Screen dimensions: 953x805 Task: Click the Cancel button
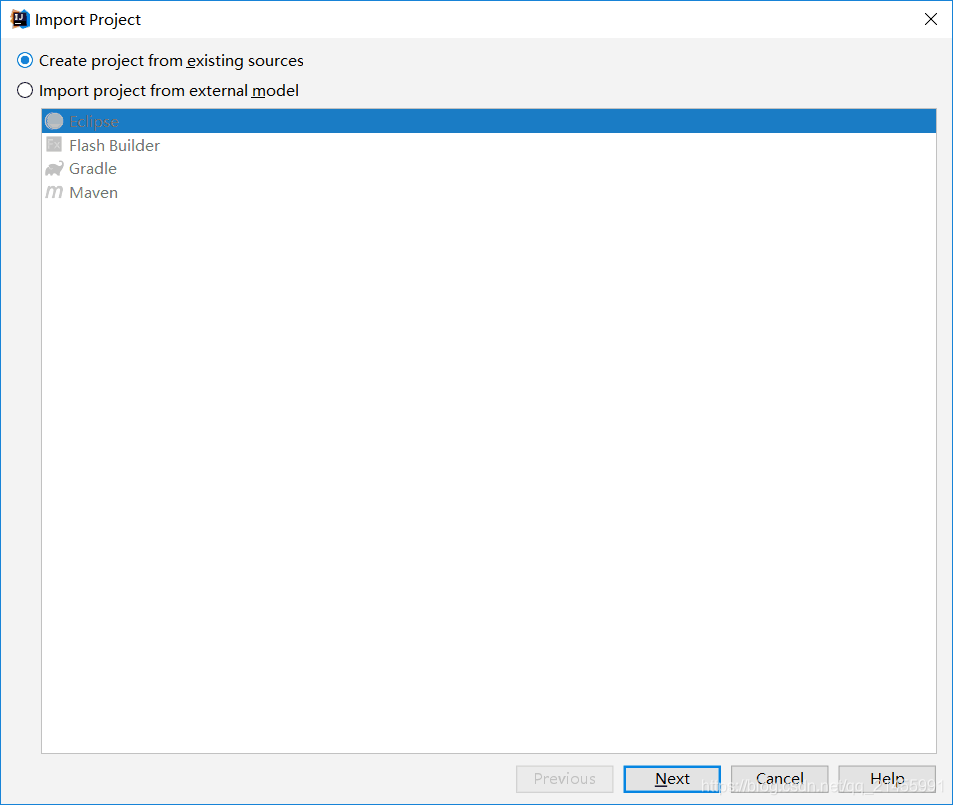tap(779, 779)
